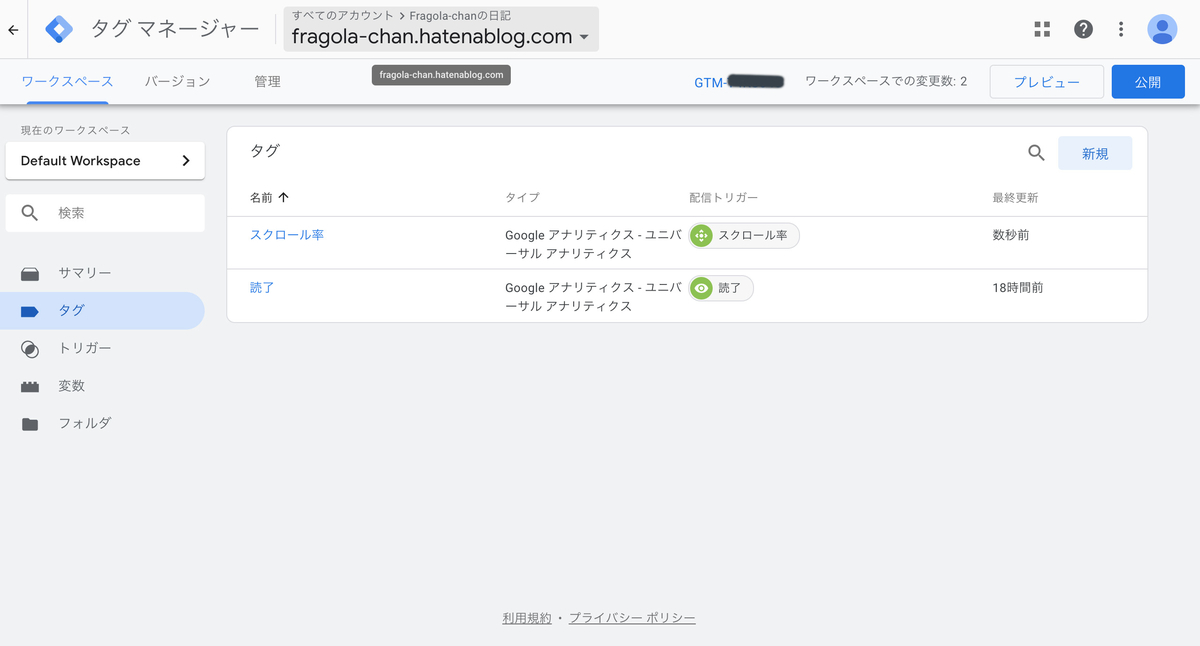Switch to the 管理 tab

[x=267, y=81]
